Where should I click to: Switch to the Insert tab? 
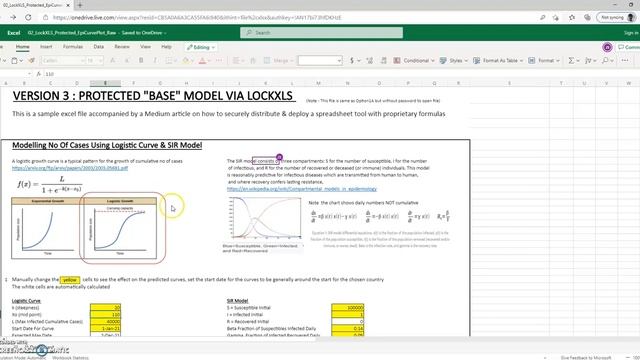pyautogui.click(x=46, y=47)
